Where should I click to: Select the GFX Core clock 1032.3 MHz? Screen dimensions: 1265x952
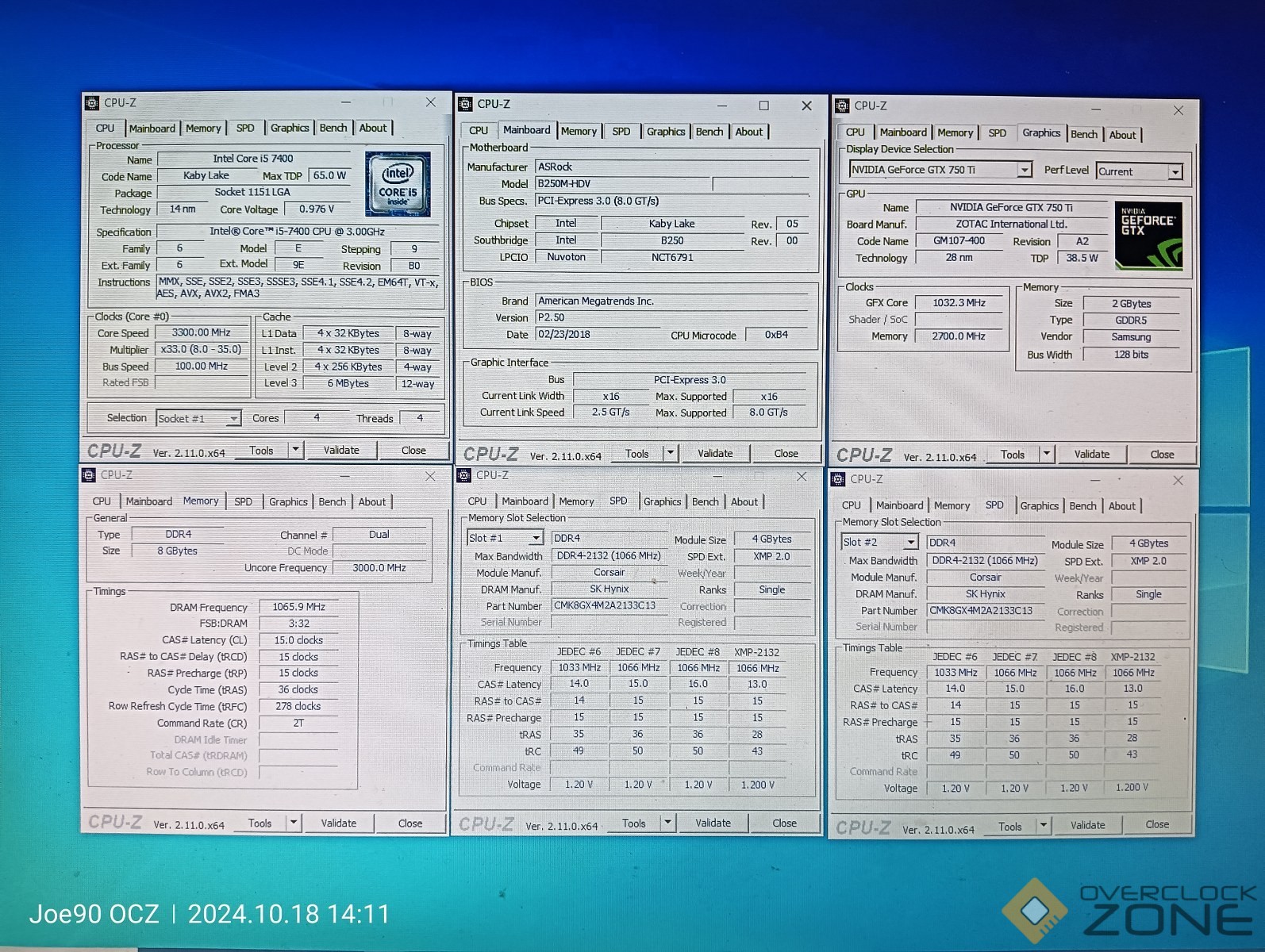[x=959, y=302]
